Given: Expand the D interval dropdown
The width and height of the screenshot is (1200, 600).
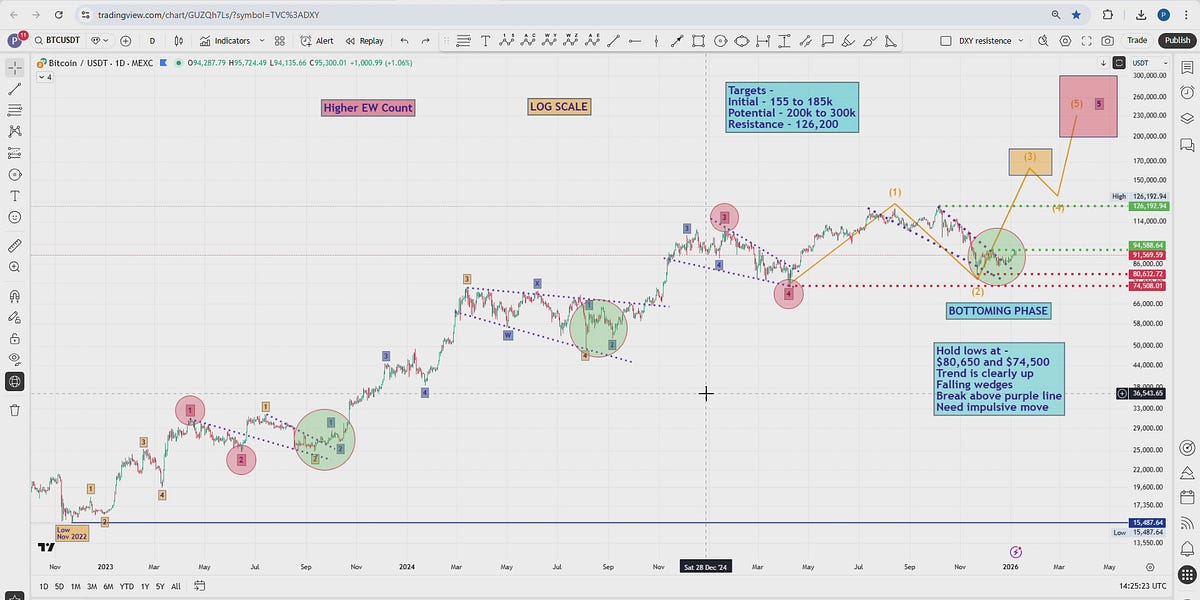Looking at the screenshot, I should pos(152,41).
